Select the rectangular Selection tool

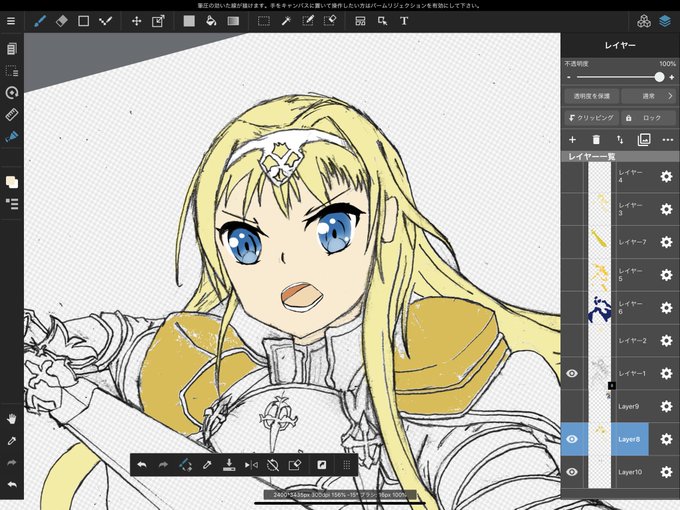(x=264, y=21)
